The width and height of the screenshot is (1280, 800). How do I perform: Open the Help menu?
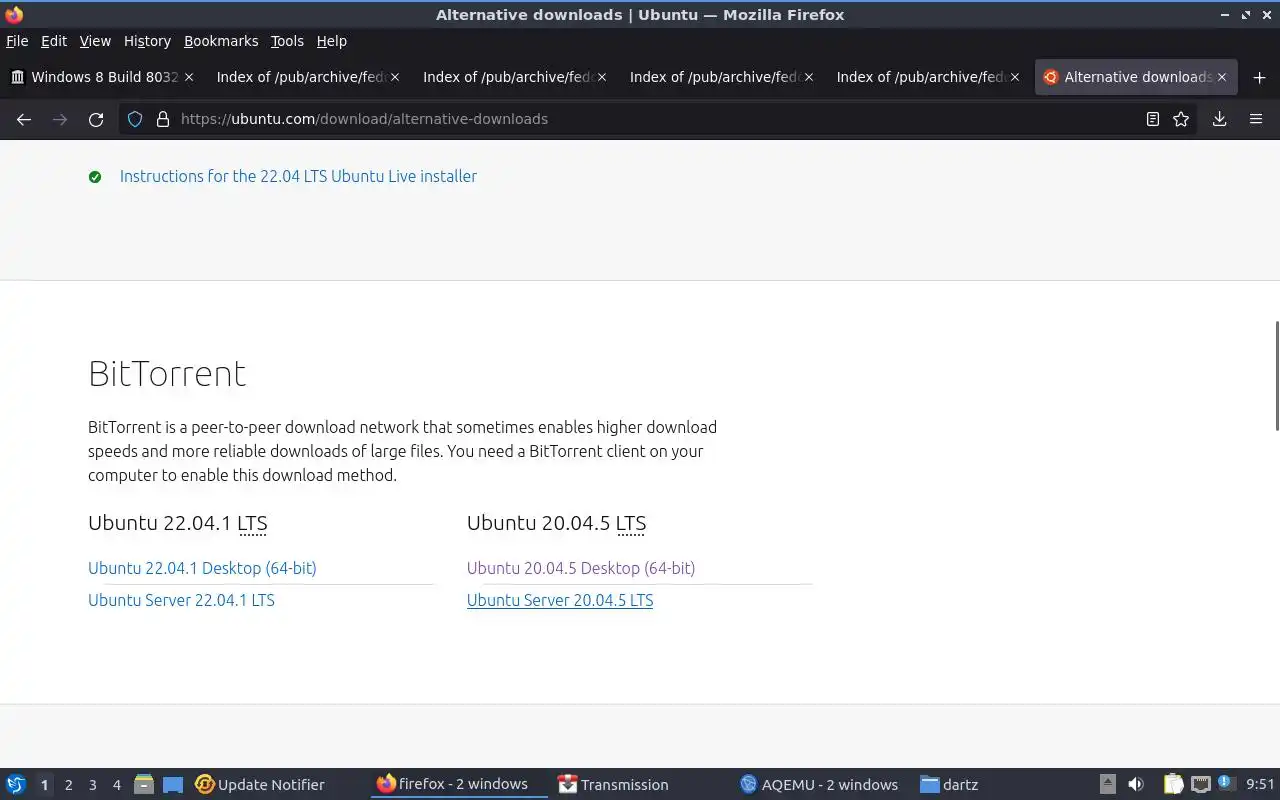pyautogui.click(x=332, y=41)
